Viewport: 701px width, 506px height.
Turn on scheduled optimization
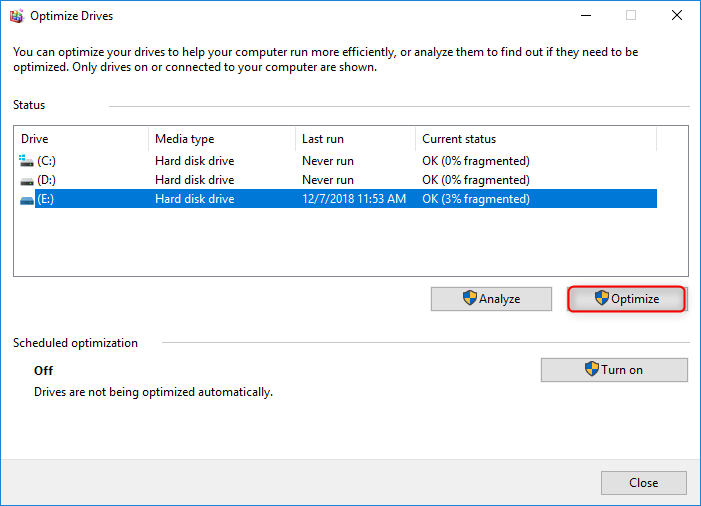tap(614, 370)
